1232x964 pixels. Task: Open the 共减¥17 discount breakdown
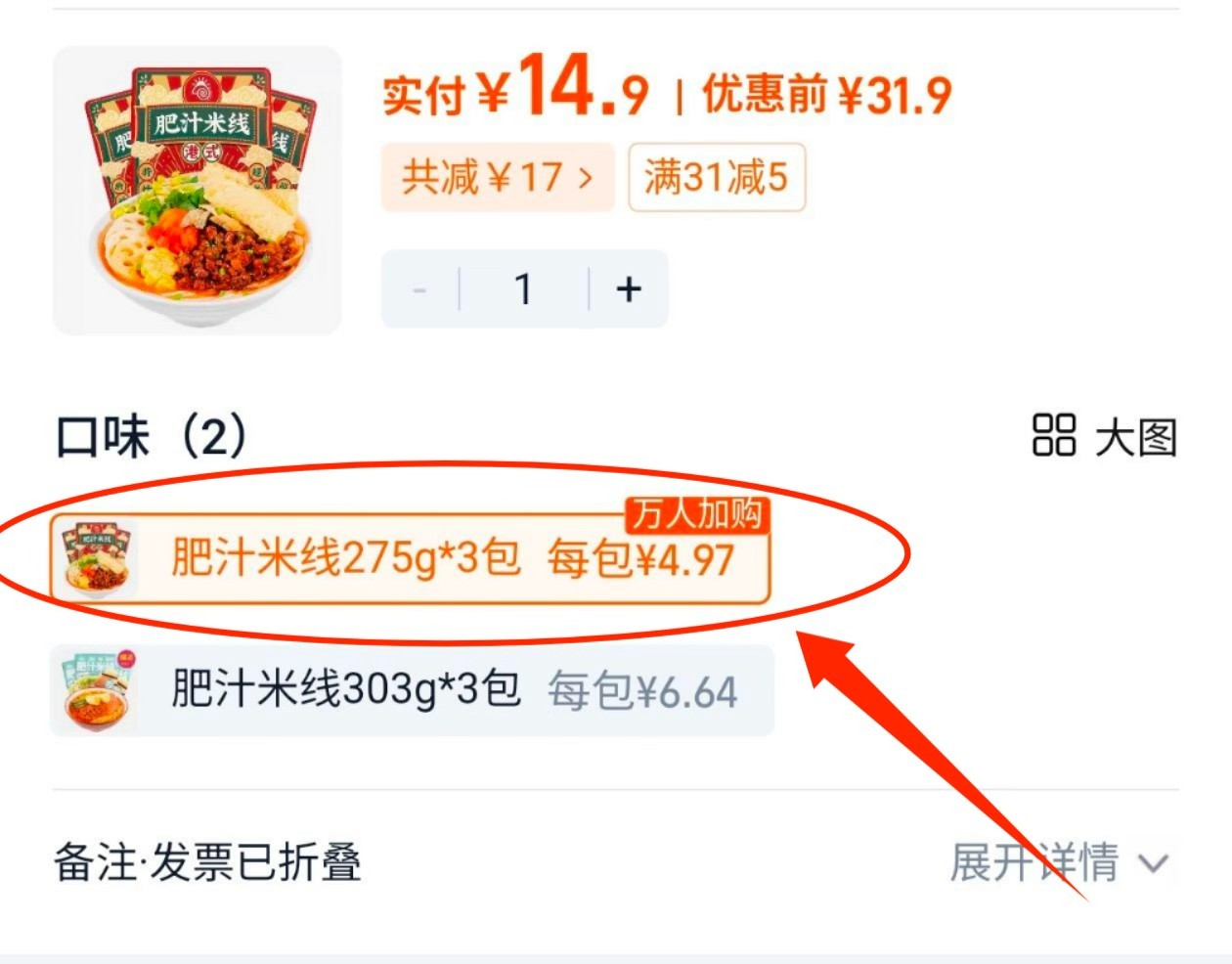point(498,177)
